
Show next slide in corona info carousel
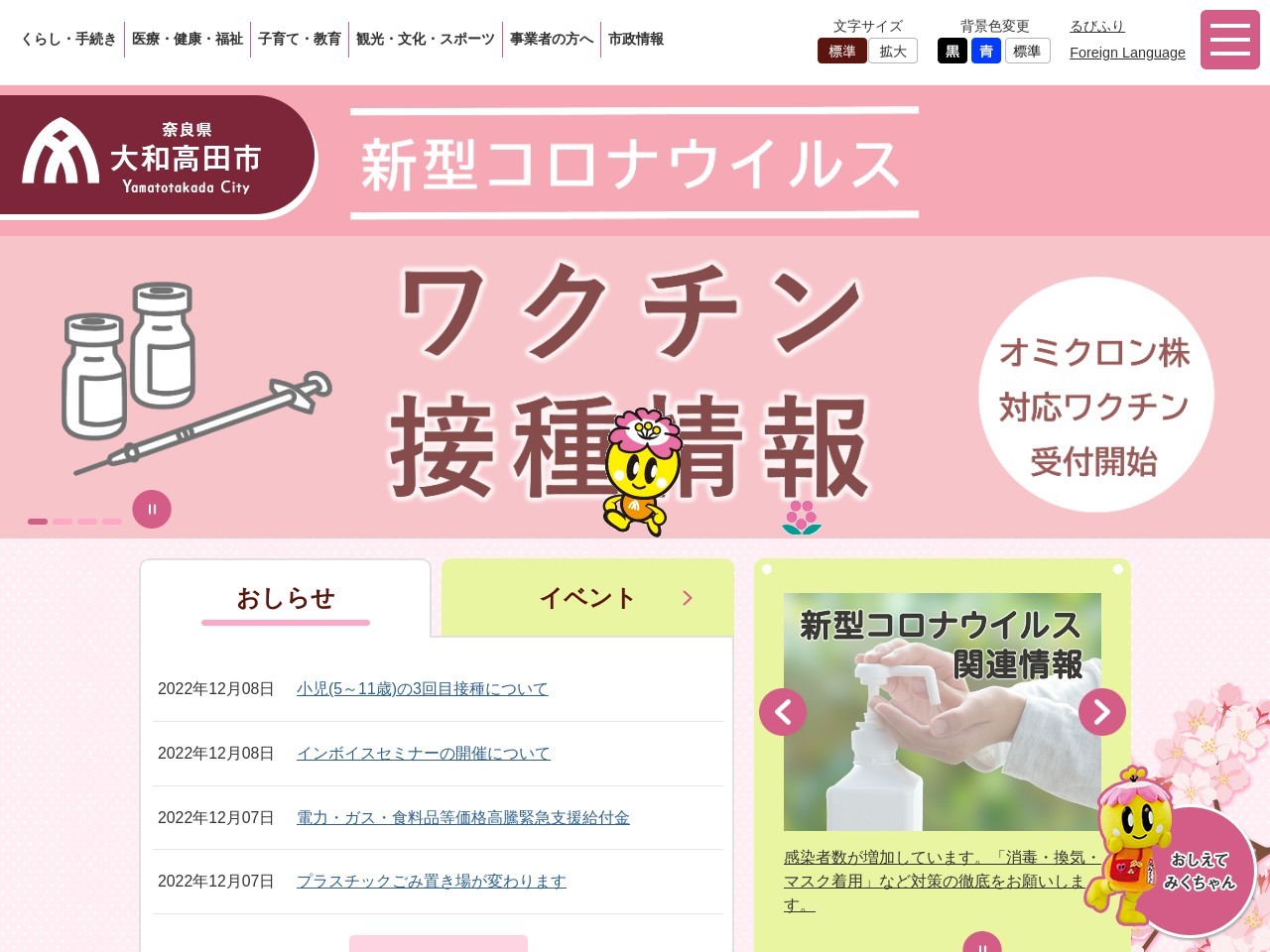[1102, 712]
